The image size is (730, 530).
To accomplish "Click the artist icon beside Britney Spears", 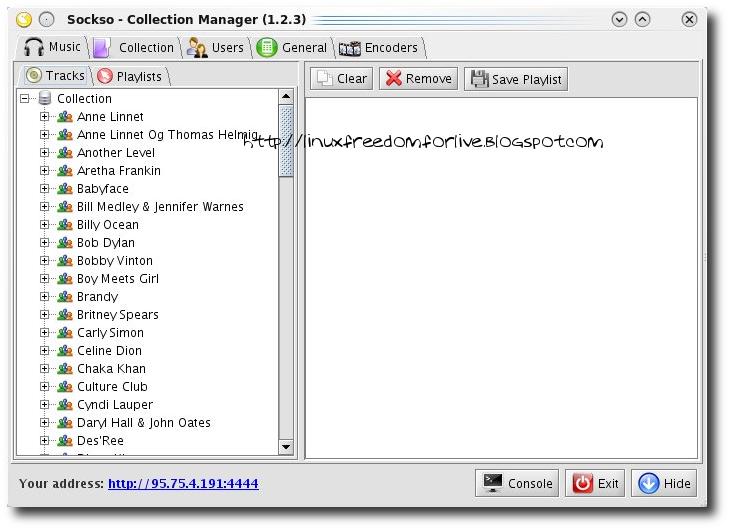I will coord(65,315).
